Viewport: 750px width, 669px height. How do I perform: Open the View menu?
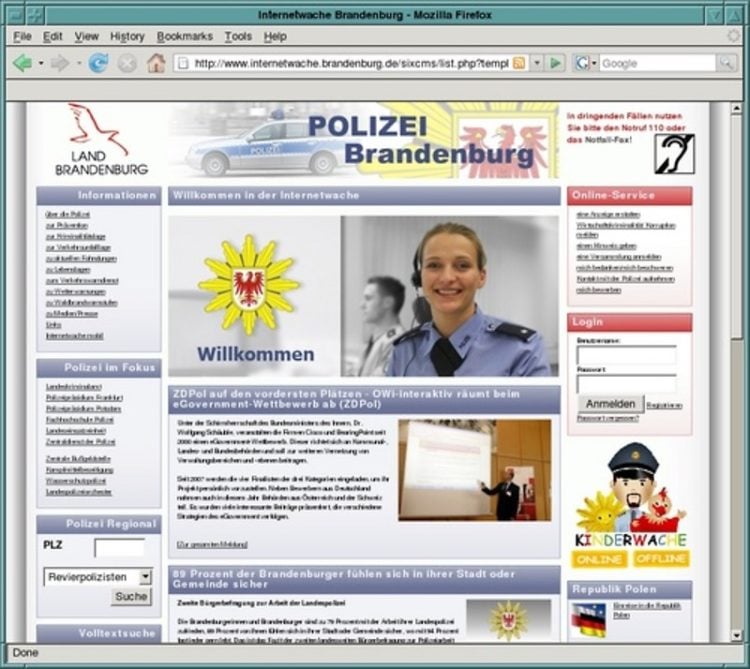(87, 36)
